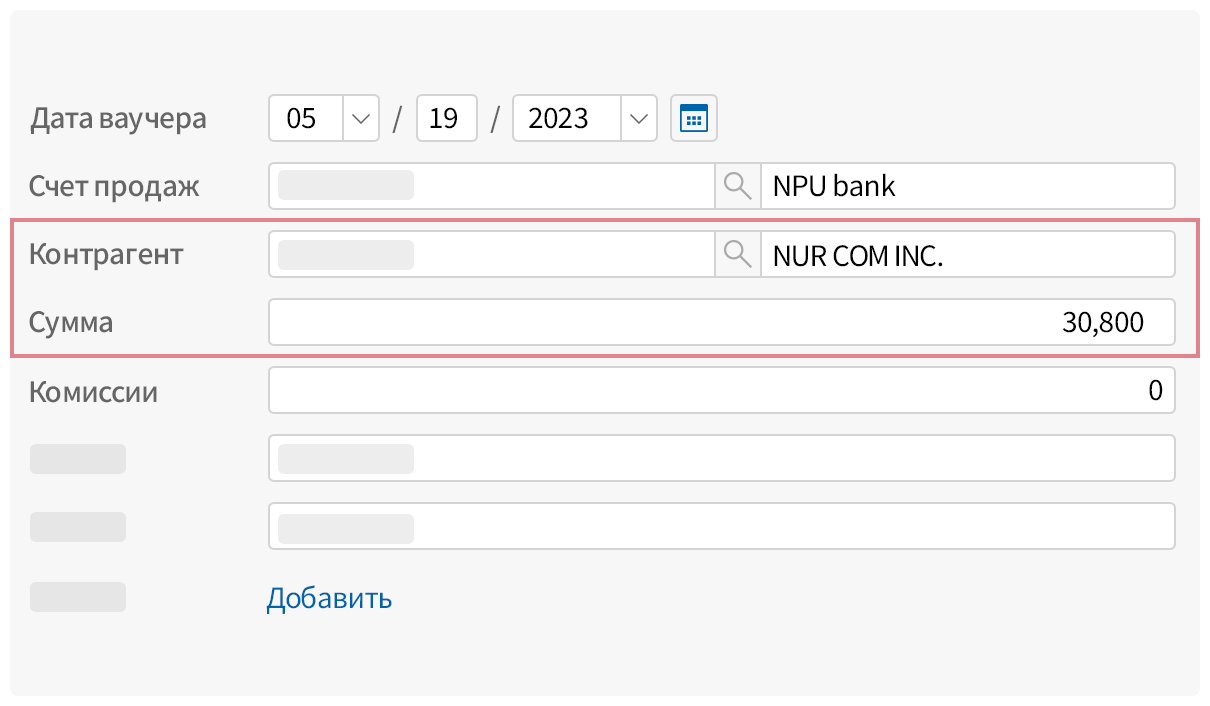Click the Добавить link
The height and width of the screenshot is (706, 1210).
point(329,599)
